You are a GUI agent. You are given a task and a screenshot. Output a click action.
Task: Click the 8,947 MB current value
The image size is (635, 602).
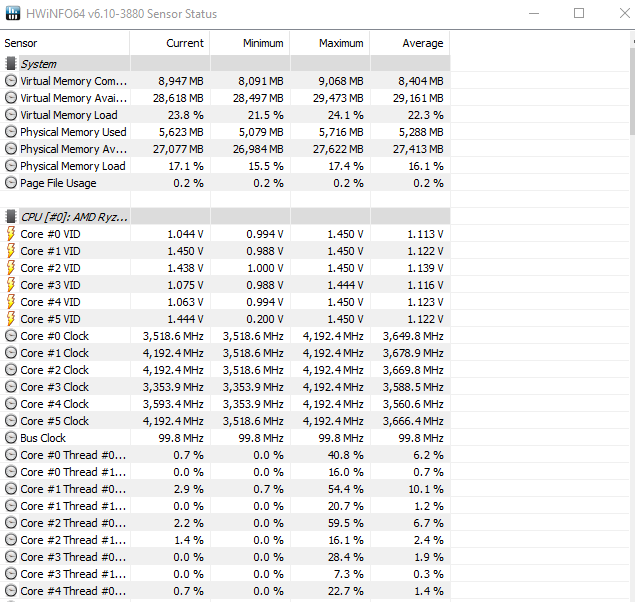click(181, 81)
